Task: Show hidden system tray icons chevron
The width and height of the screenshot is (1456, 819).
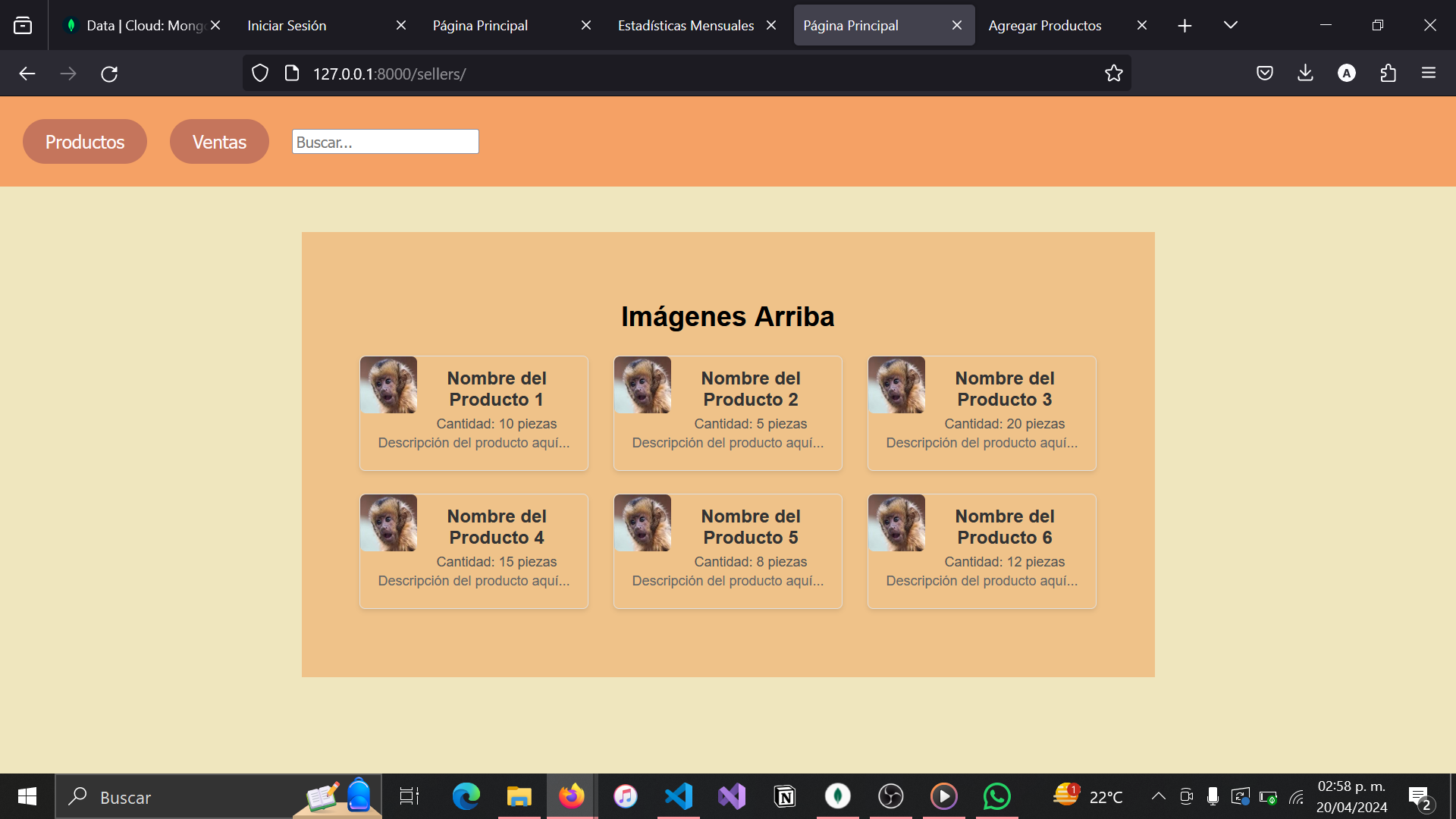Action: (x=1158, y=796)
